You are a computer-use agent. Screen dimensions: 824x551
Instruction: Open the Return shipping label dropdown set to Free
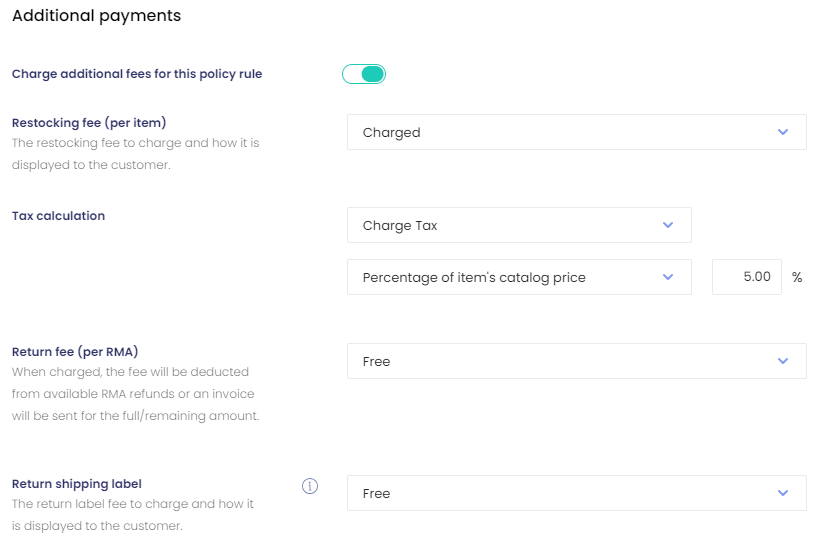(576, 493)
